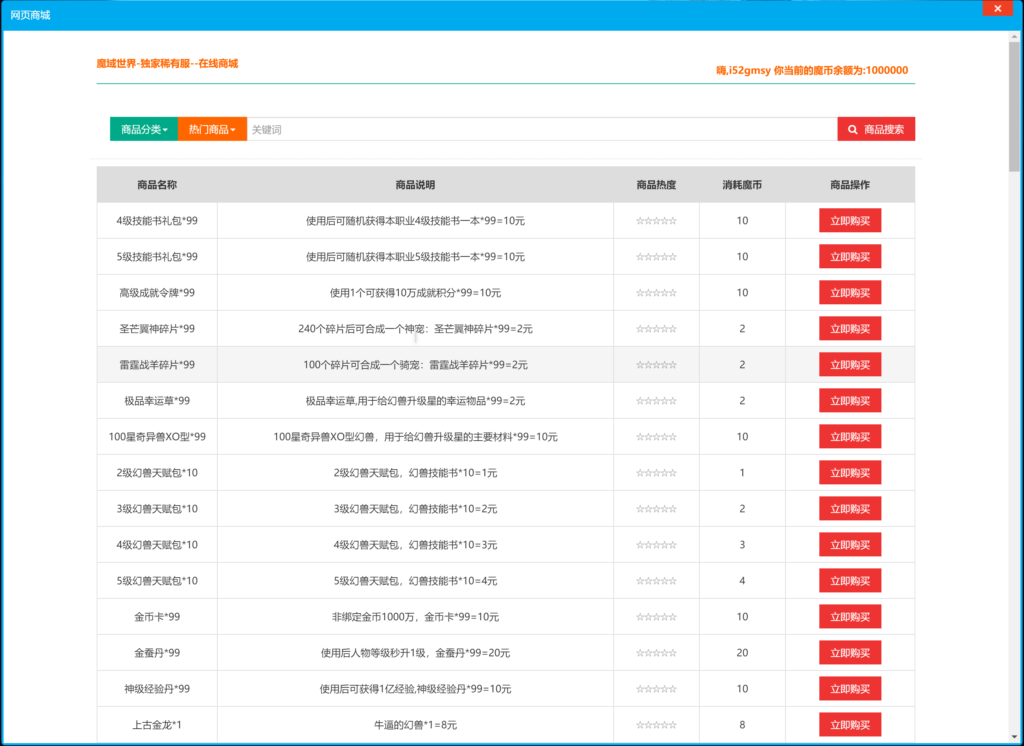This screenshot has height=746, width=1024.
Task: Purchase 5级幻兽天赋包*10 with 立即购买
Action: 850,580
